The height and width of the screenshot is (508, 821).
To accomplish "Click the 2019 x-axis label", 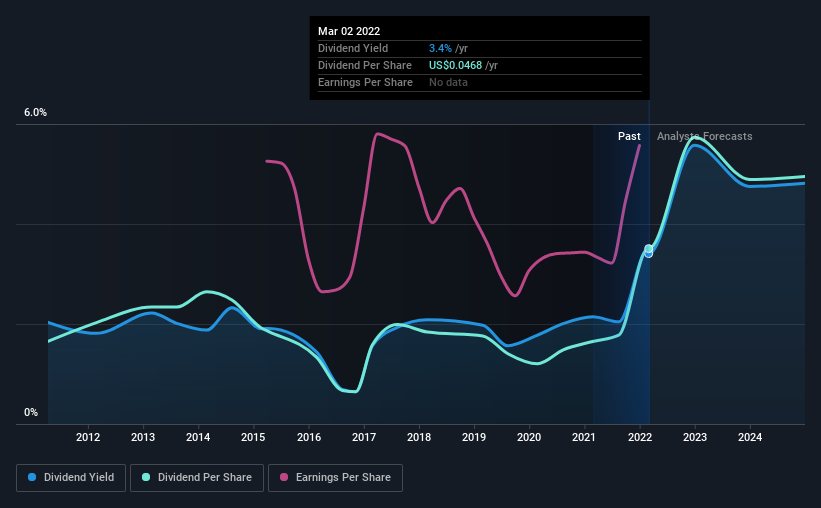I will 474,437.
